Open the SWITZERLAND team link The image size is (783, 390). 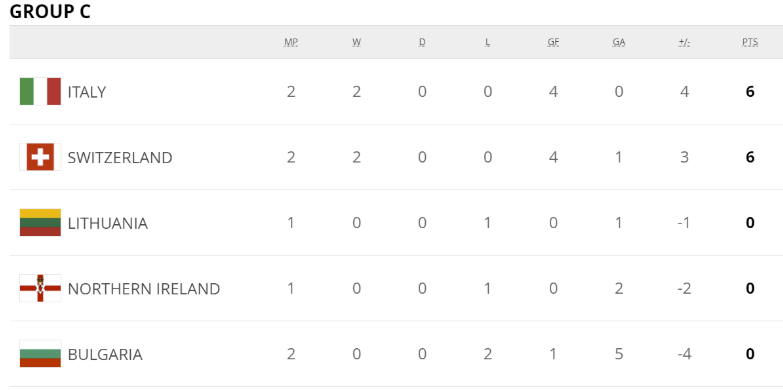pyautogui.click(x=120, y=158)
